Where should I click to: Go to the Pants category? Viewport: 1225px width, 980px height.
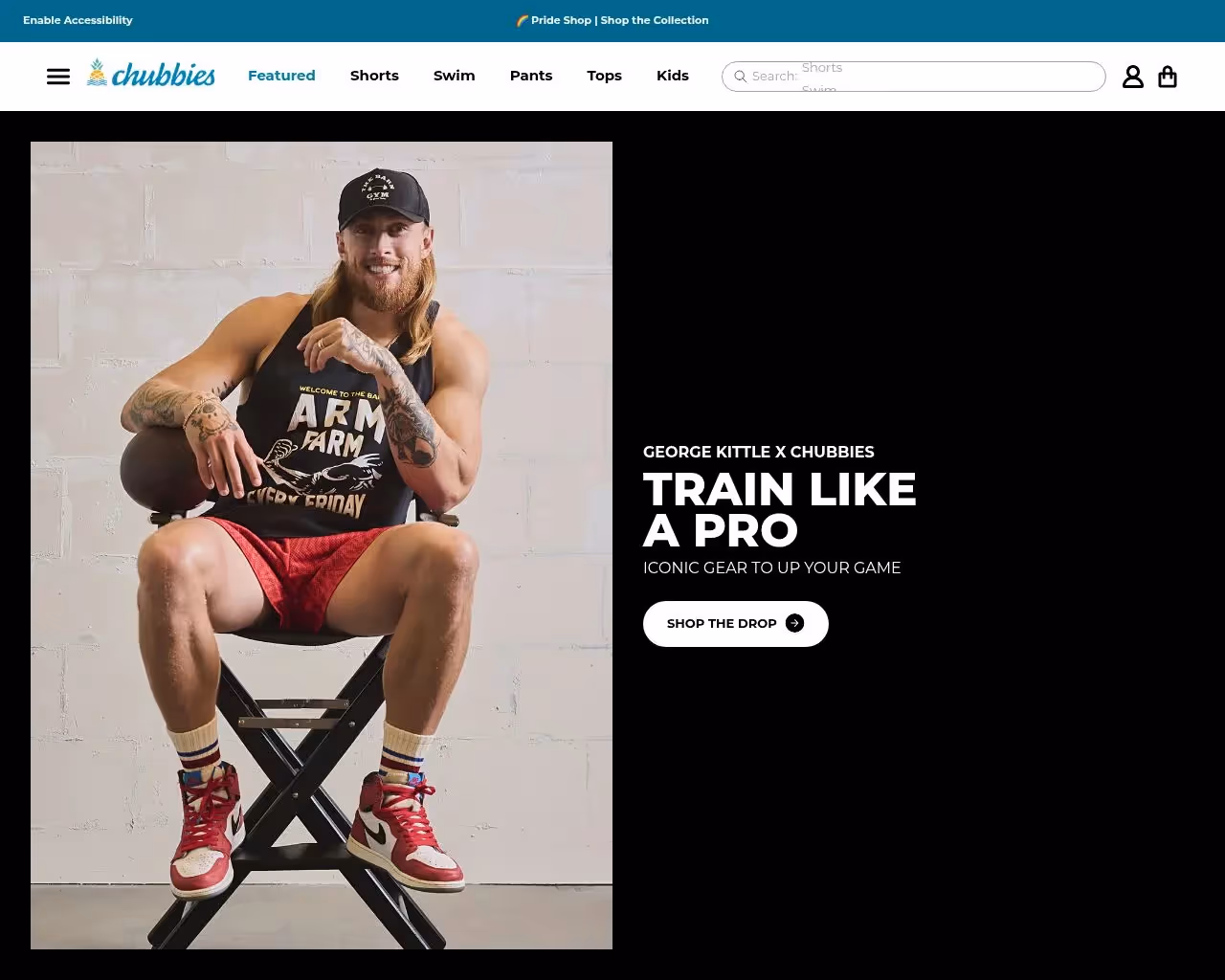coord(531,76)
